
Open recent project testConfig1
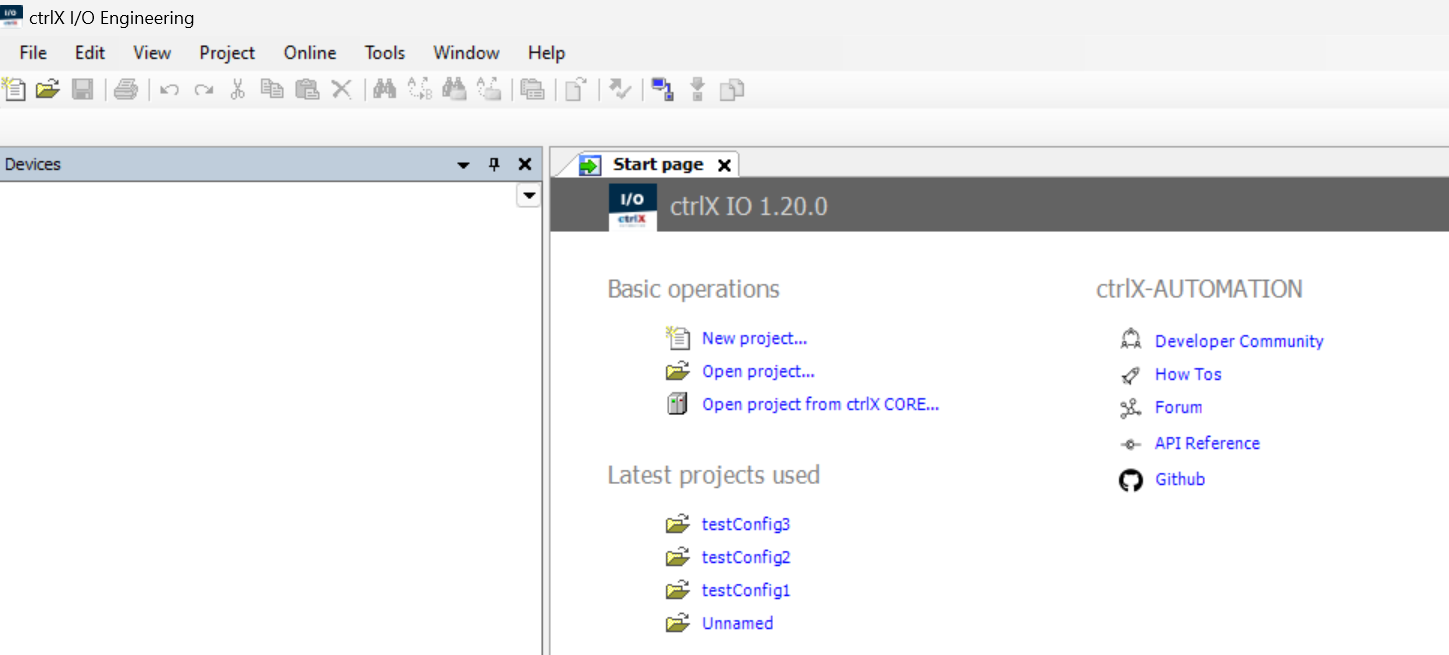pos(746,590)
